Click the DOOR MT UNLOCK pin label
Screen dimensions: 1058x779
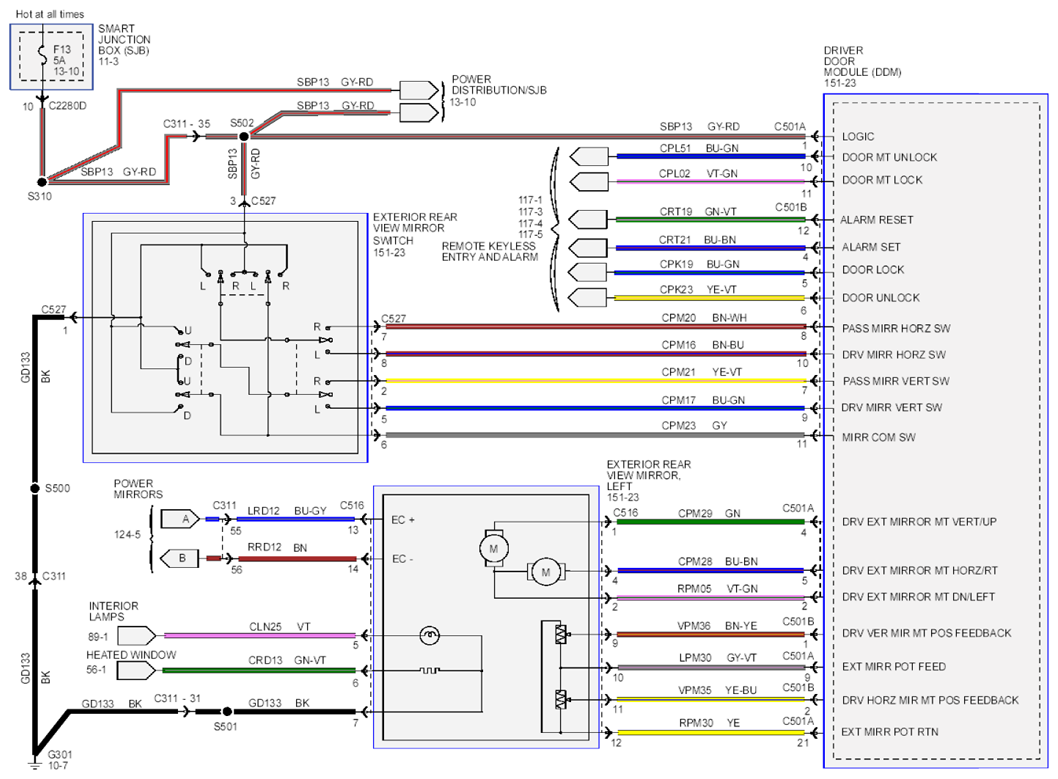(889, 157)
